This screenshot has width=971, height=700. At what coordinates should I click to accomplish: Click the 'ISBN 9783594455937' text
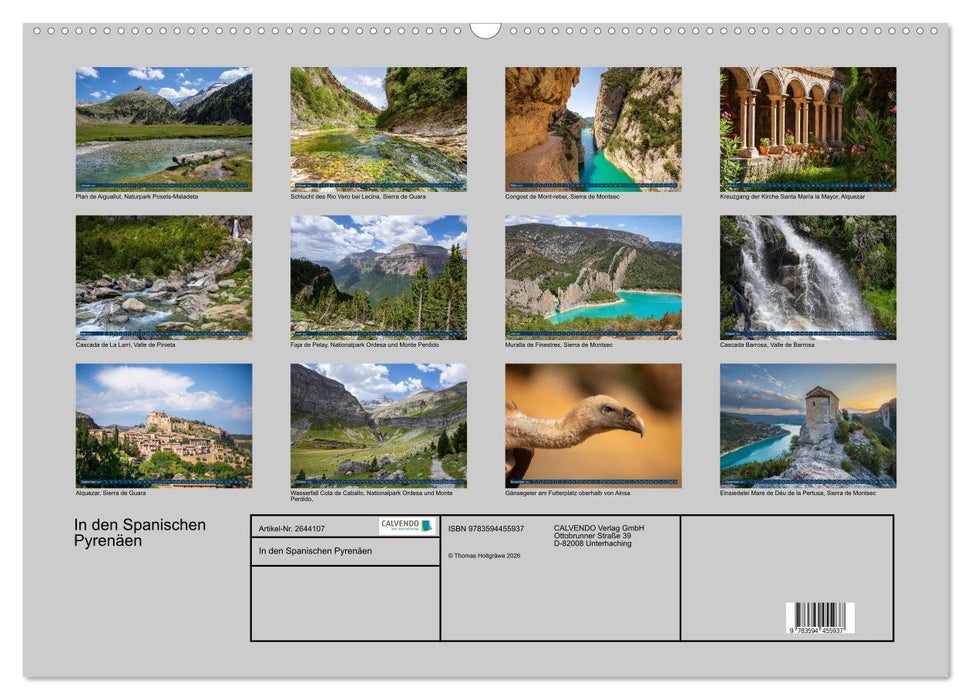486,528
